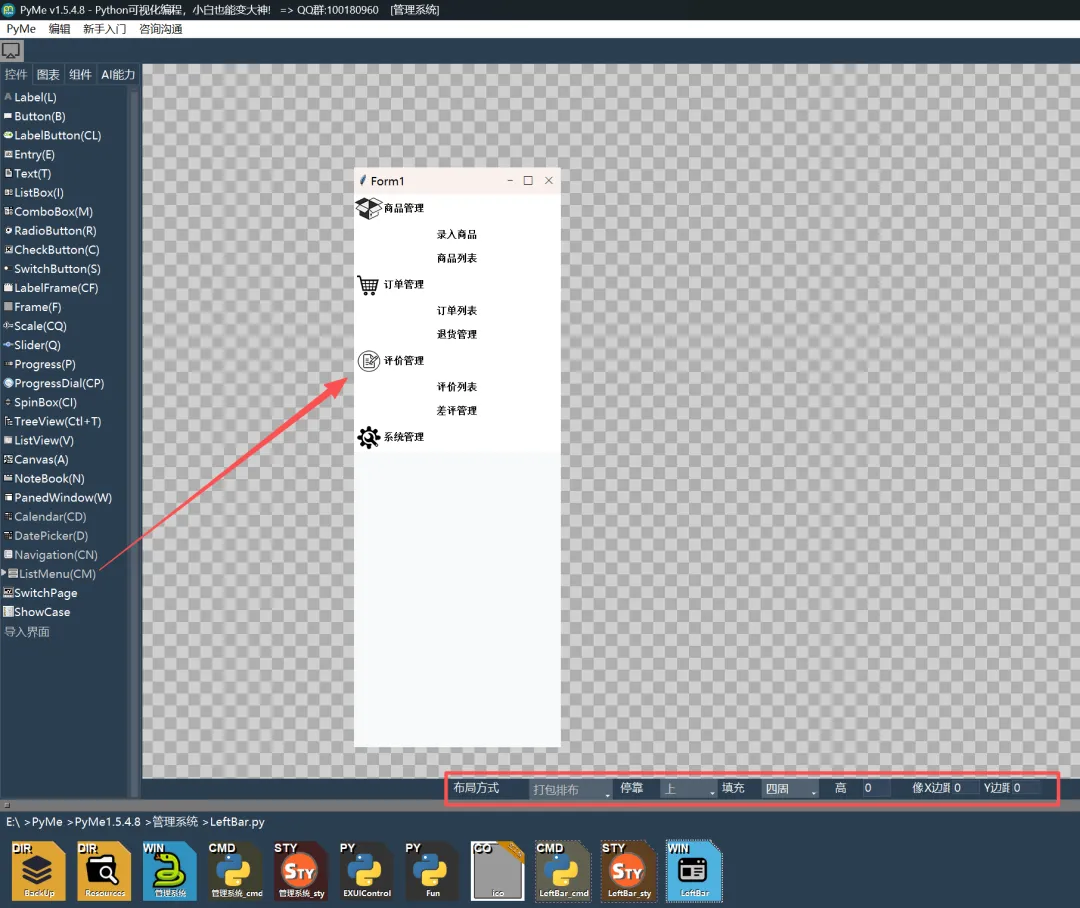1080x908 pixels.
Task: Click the Y边距 padding input field
Action: (x=1026, y=788)
